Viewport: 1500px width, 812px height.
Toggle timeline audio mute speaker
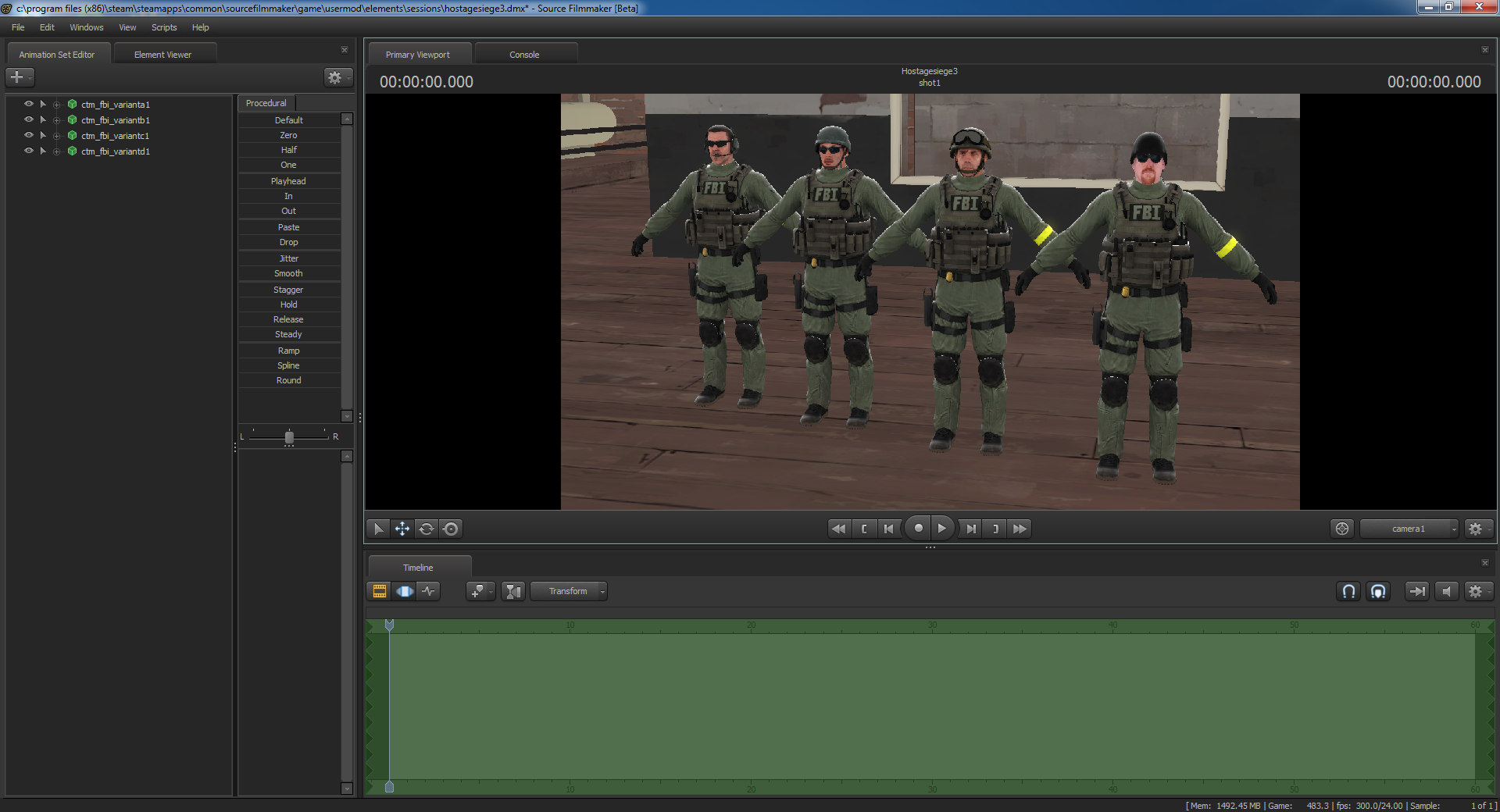(x=1447, y=591)
